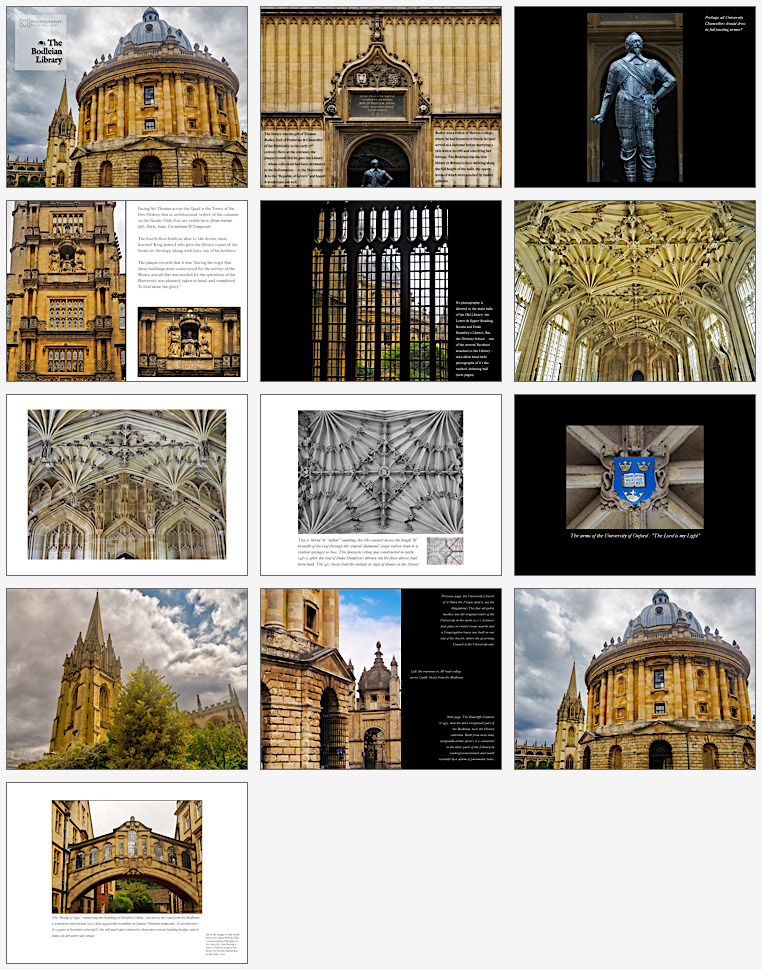Open the Bridge of Sighs page thumbnail
Image resolution: width=762 pixels, height=970 pixels.
127,873
